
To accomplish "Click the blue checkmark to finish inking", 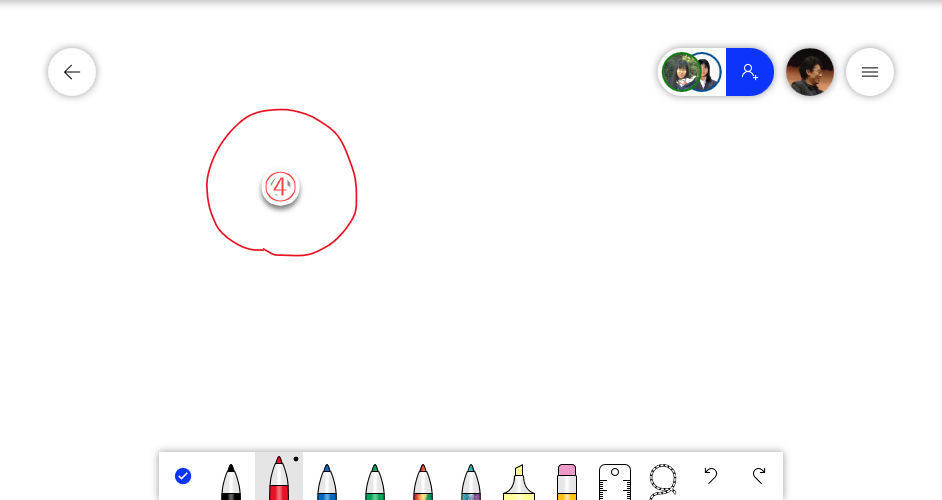I will coord(183,476).
